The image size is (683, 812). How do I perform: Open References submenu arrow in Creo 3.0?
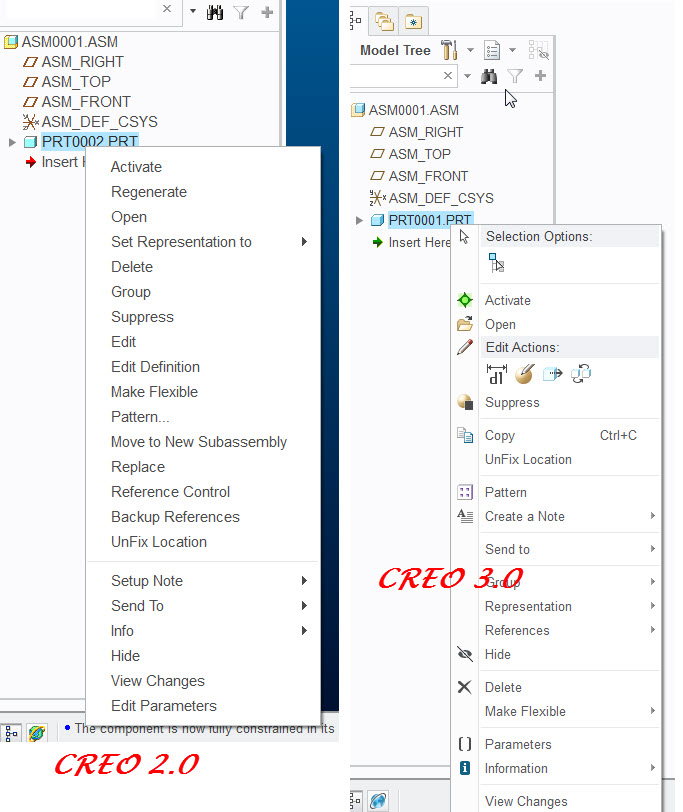pyautogui.click(x=653, y=630)
